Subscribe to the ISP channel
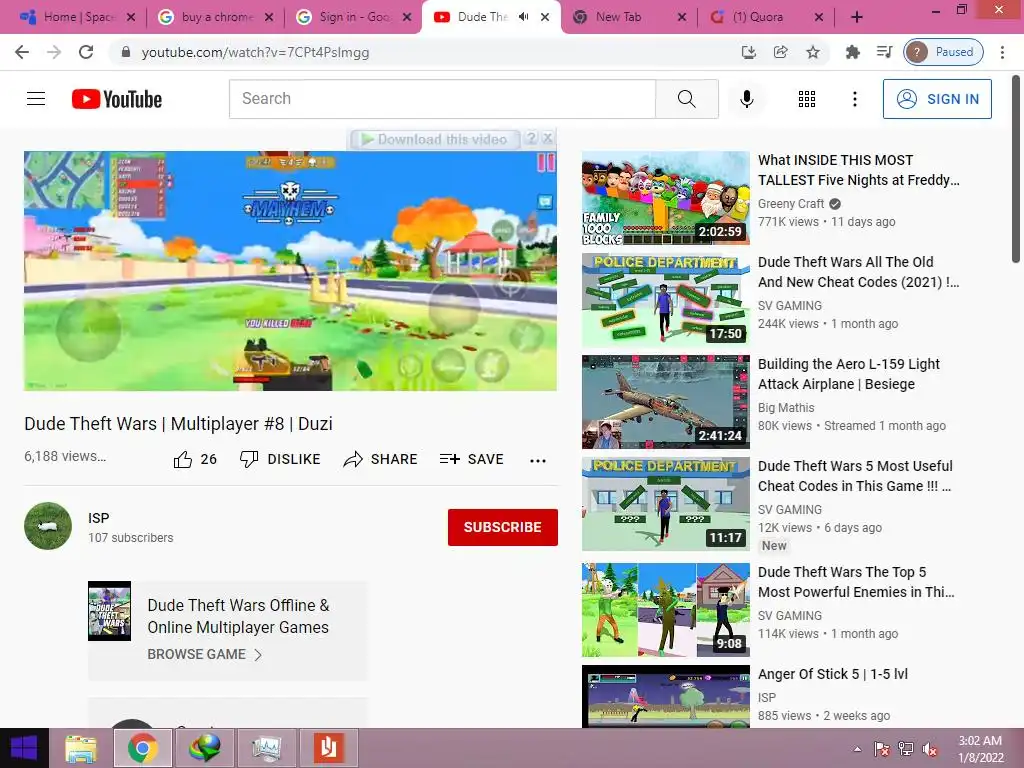1024x768 pixels. tap(502, 527)
